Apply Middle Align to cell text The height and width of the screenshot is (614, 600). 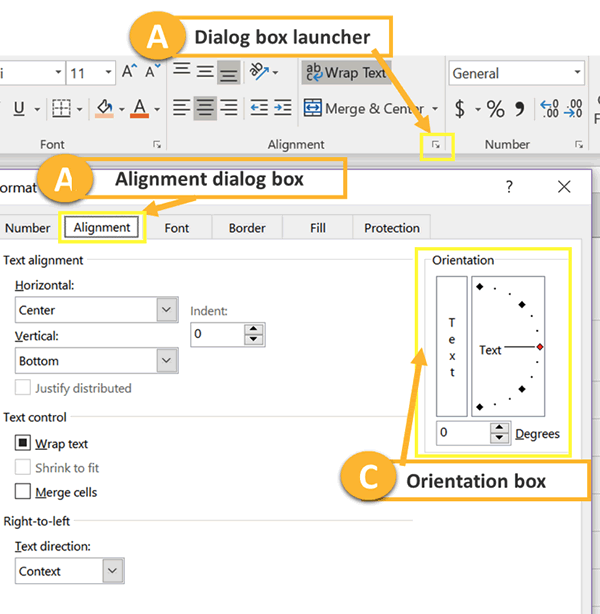point(205,72)
